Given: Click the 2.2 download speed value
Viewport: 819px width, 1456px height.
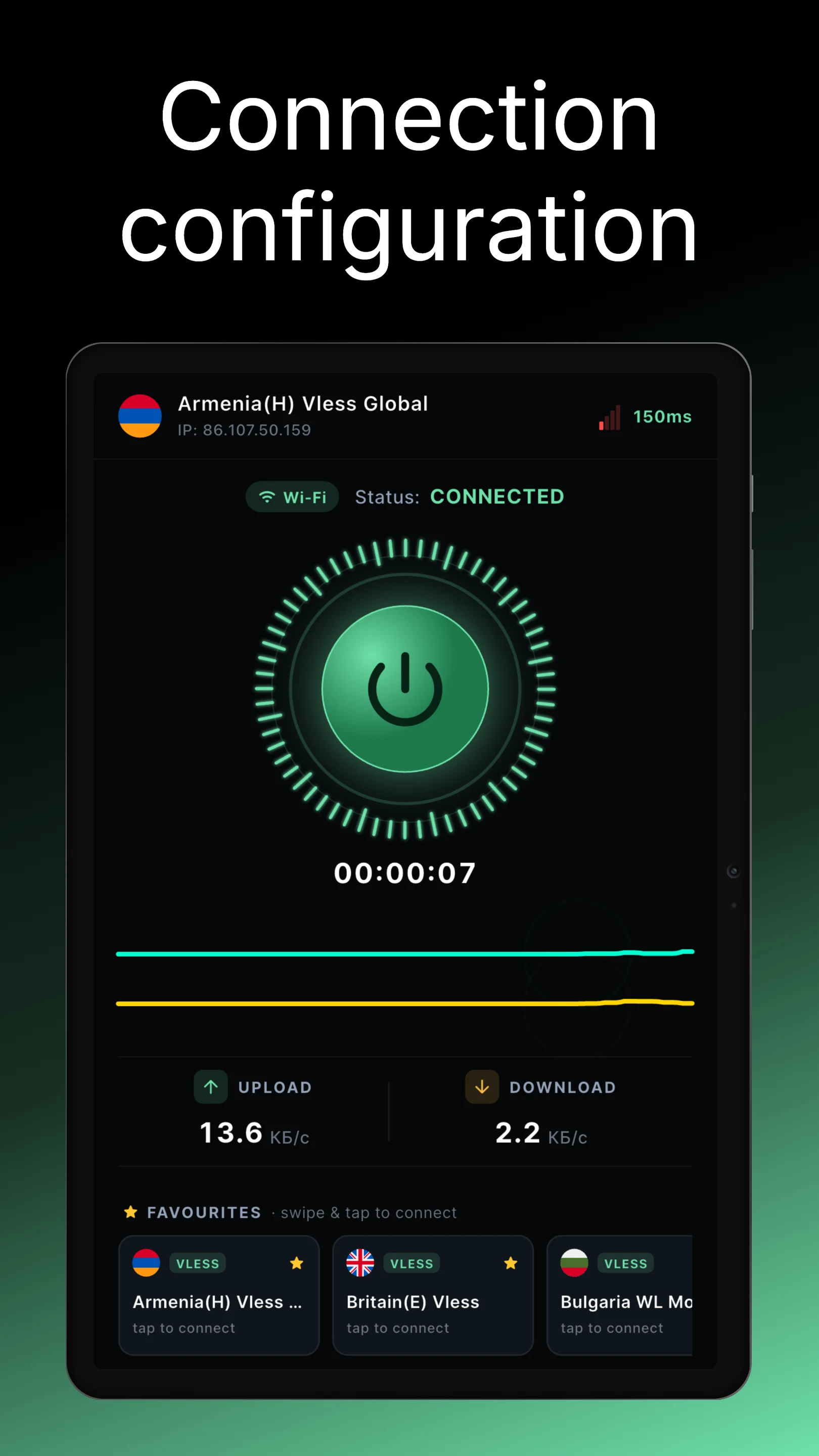Looking at the screenshot, I should tap(518, 1133).
